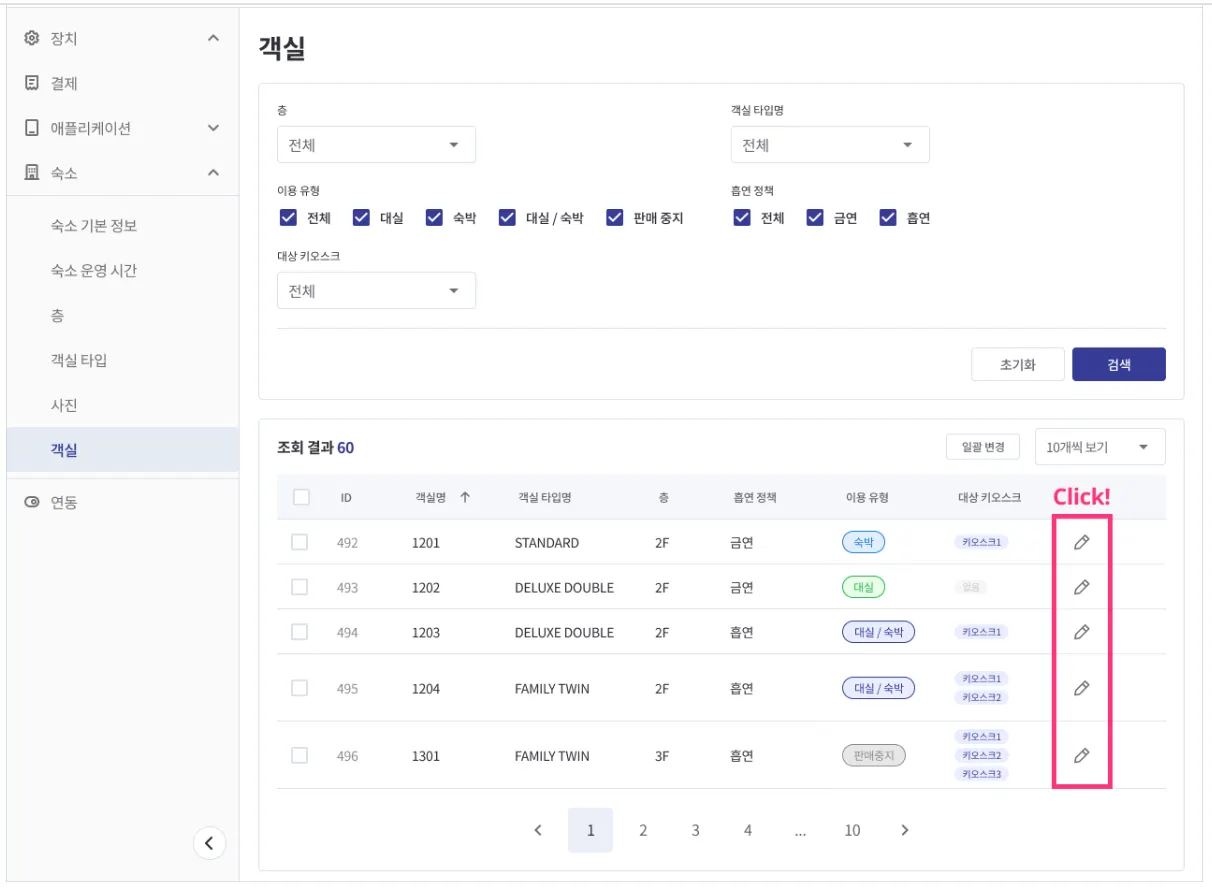Click the edit pencil for room 1301
Image resolution: width=1212 pixels, height=895 pixels.
[1081, 755]
